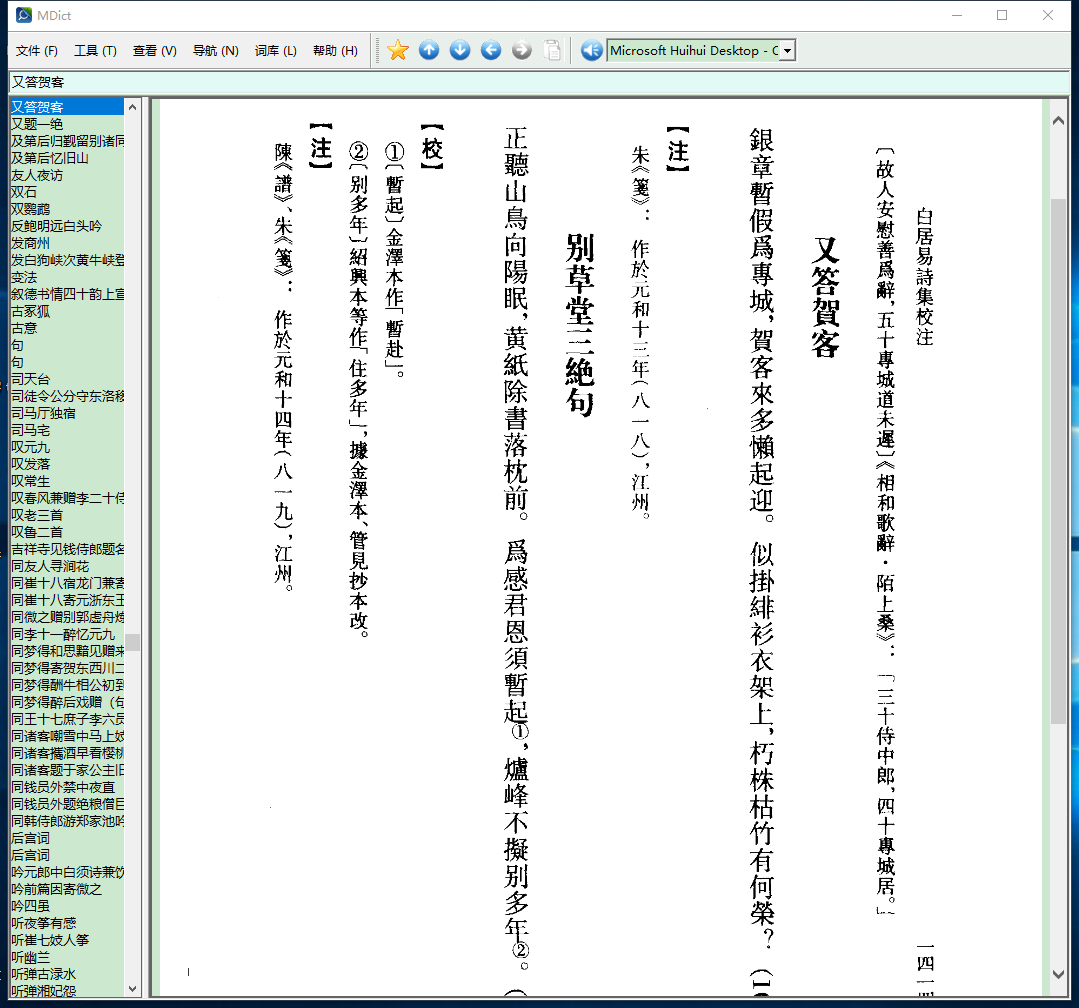Click the entry list scrollbar thumb
The image size is (1079, 1008).
(133, 642)
